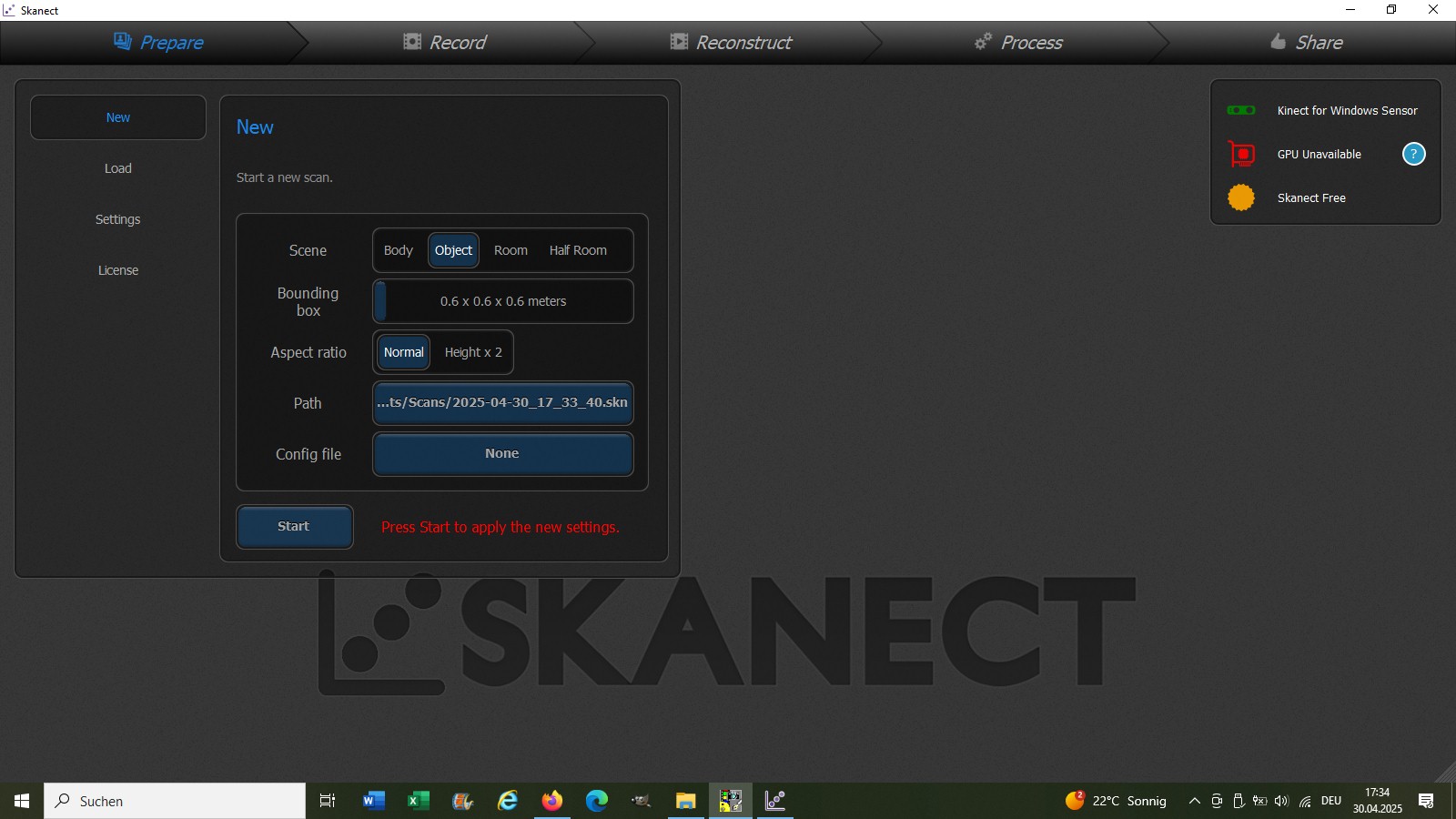
Task: Select Room scene type
Action: [511, 250]
